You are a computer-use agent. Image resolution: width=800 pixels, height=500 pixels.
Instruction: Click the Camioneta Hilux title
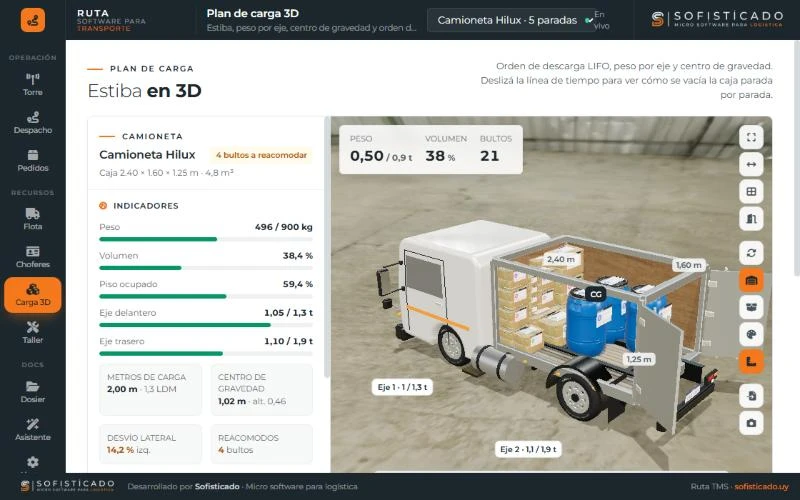pos(147,155)
